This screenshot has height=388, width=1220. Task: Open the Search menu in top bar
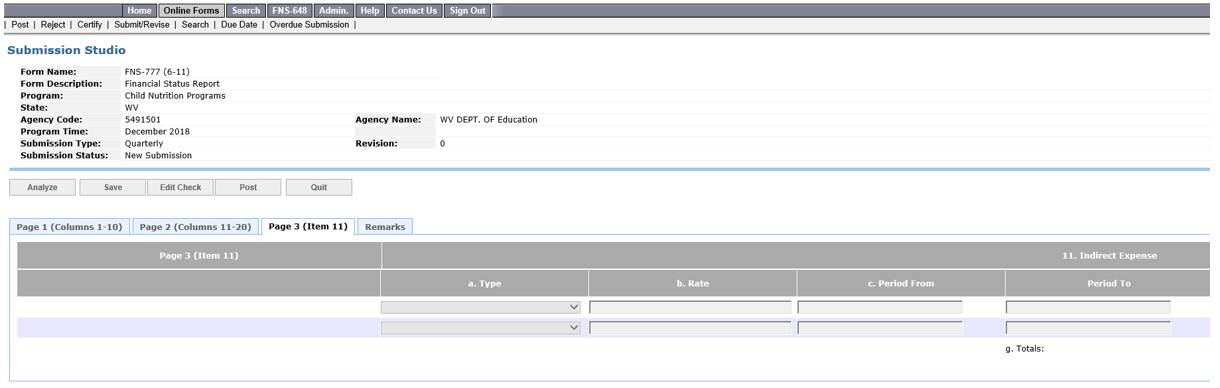click(x=246, y=10)
